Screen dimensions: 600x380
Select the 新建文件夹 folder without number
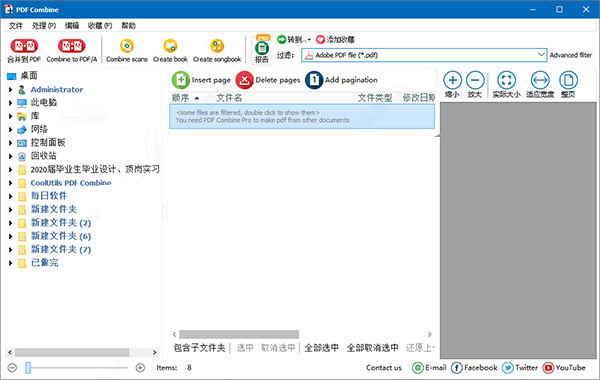pos(54,209)
